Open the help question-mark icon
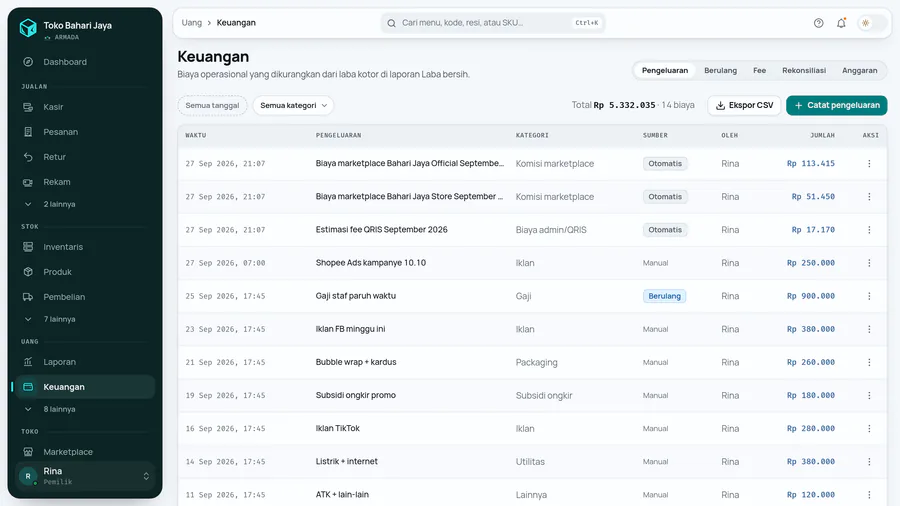Viewport: 900px width, 506px height. pyautogui.click(x=818, y=23)
